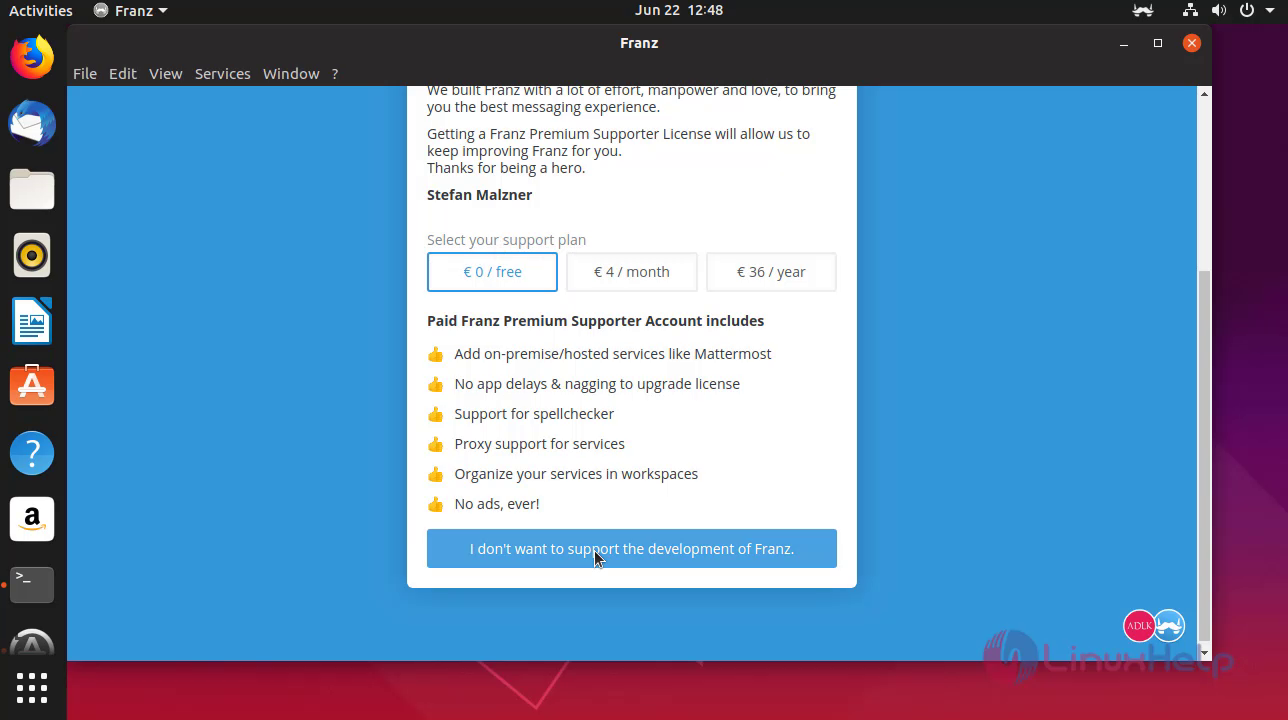Open the network status indicator

[1190, 11]
